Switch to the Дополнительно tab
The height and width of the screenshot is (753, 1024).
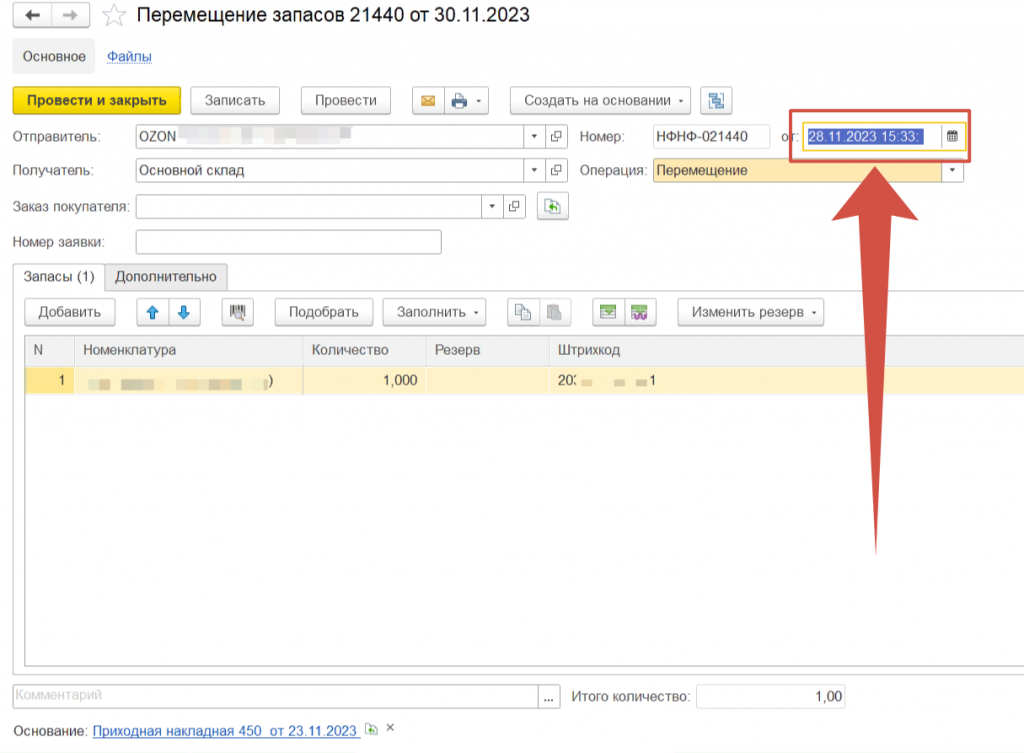click(x=166, y=276)
